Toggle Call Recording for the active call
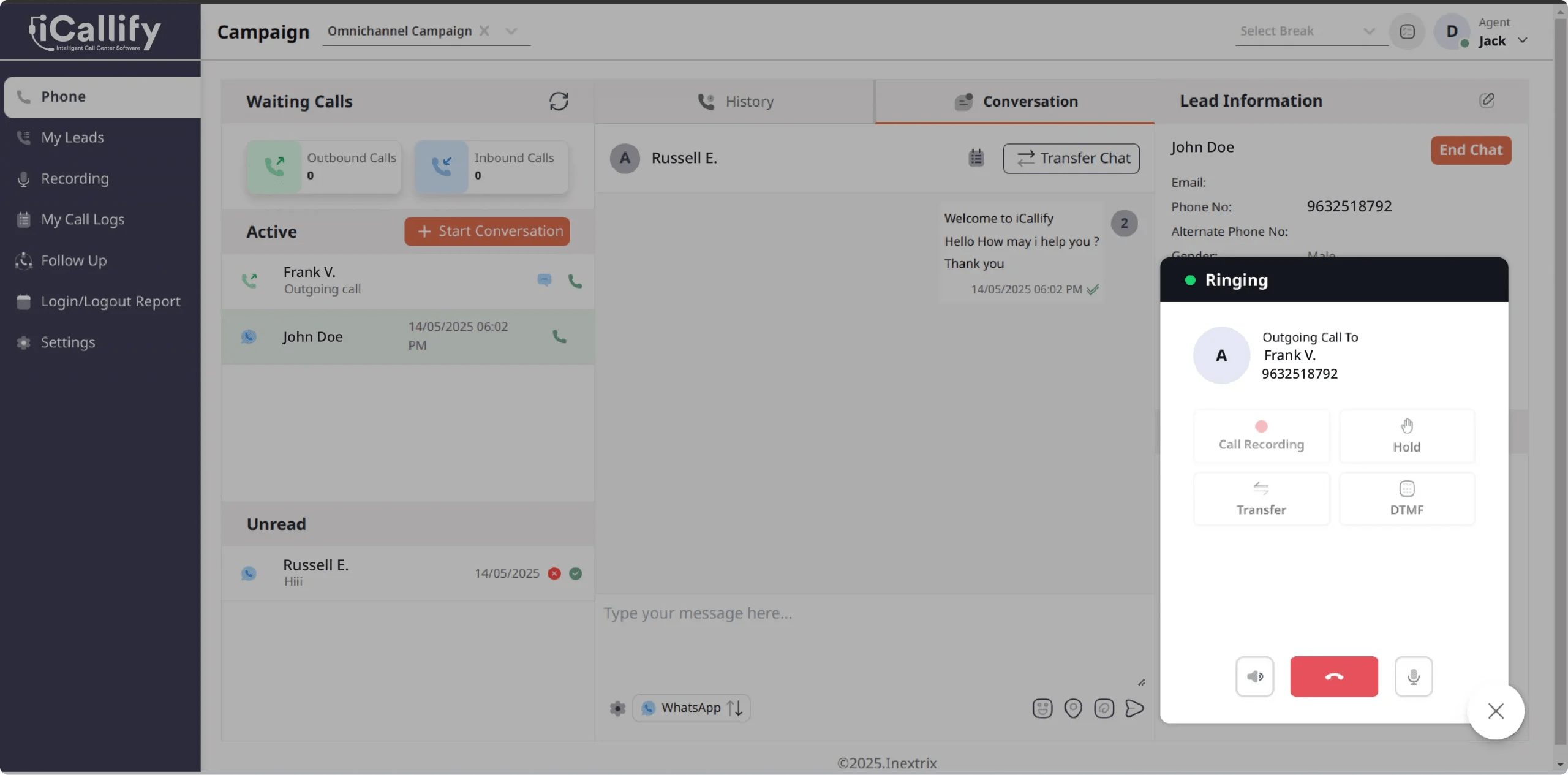This screenshot has width=1568, height=775. (x=1261, y=436)
